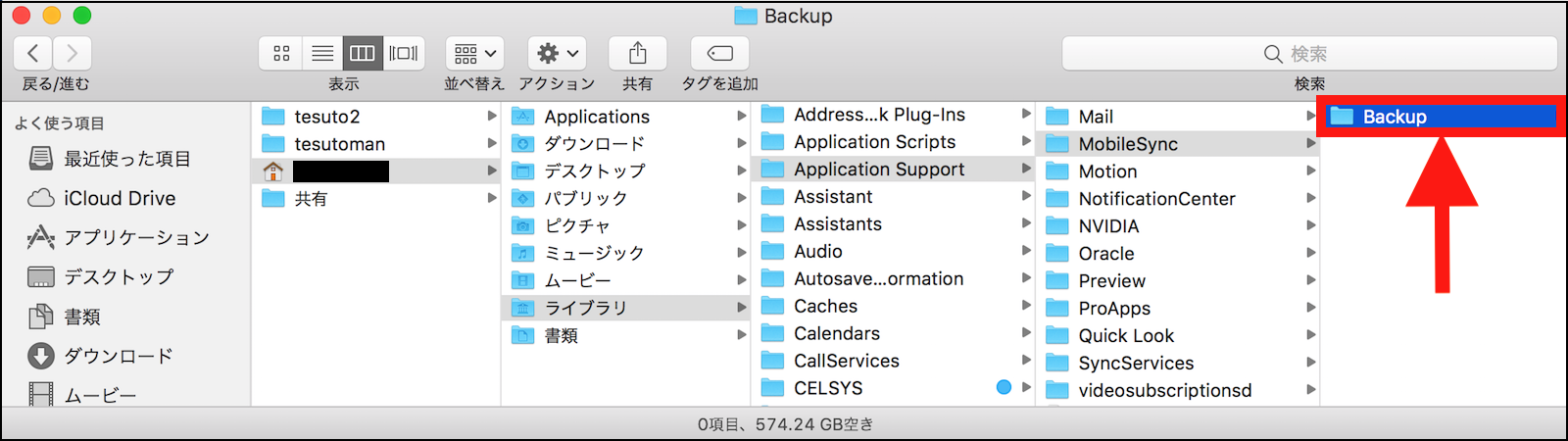This screenshot has height=441, width=1568.
Task: Open iCloud Drive in the sidebar
Action: (120, 198)
